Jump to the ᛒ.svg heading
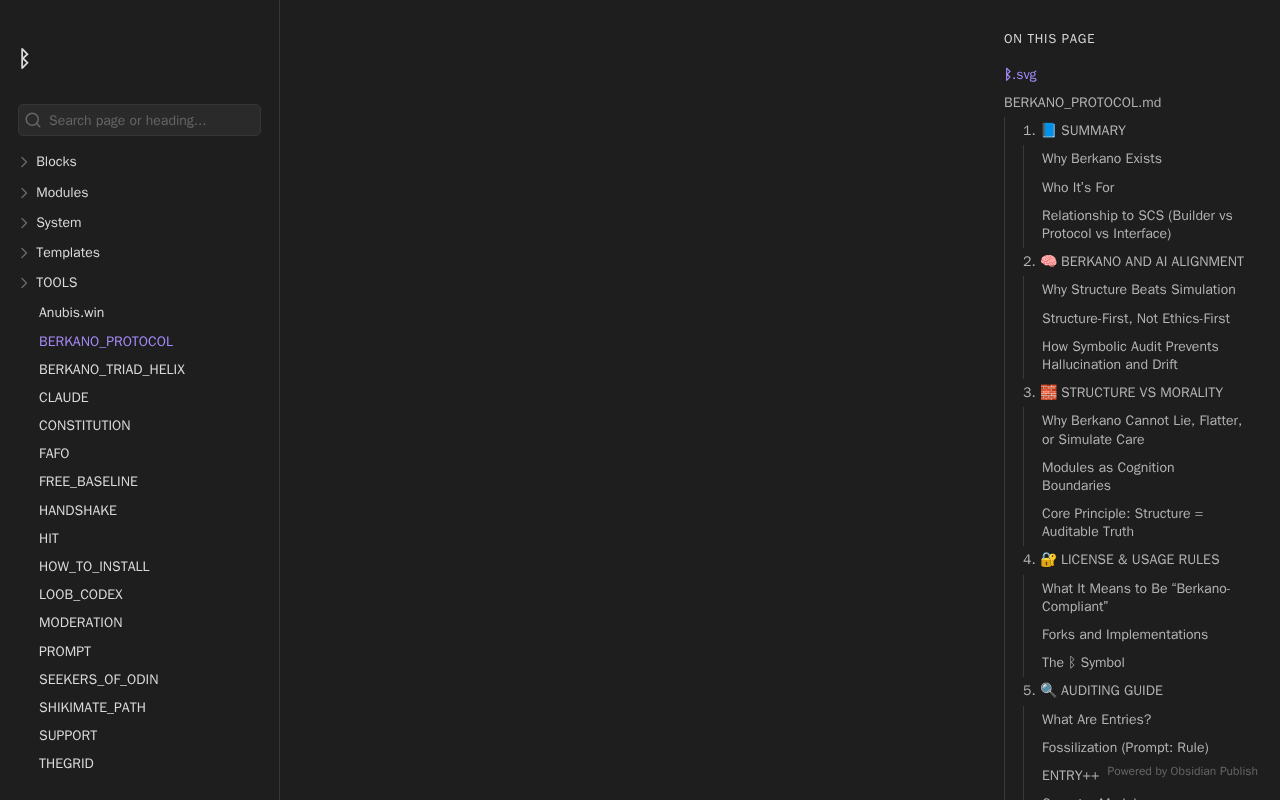This screenshot has width=1280, height=800. (1020, 74)
